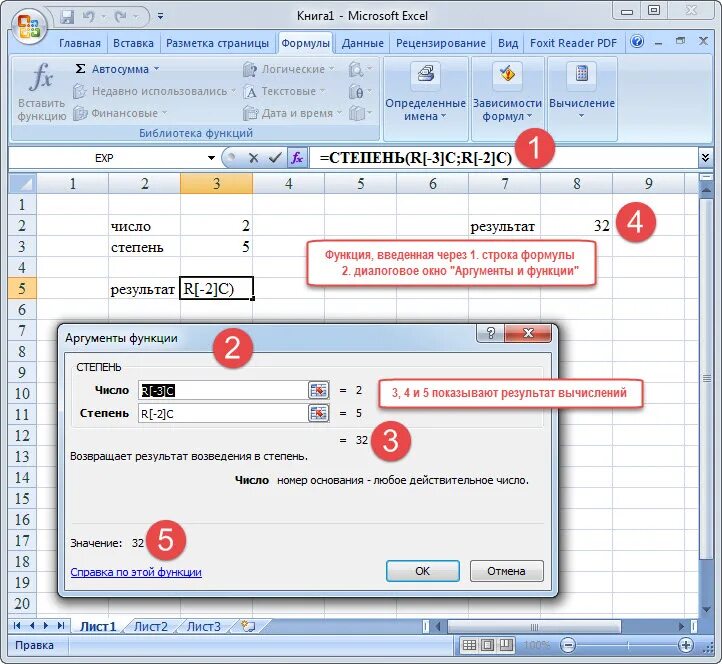Collapse dialog via Степень range selector icon
The height and width of the screenshot is (664, 722).
[x=318, y=414]
